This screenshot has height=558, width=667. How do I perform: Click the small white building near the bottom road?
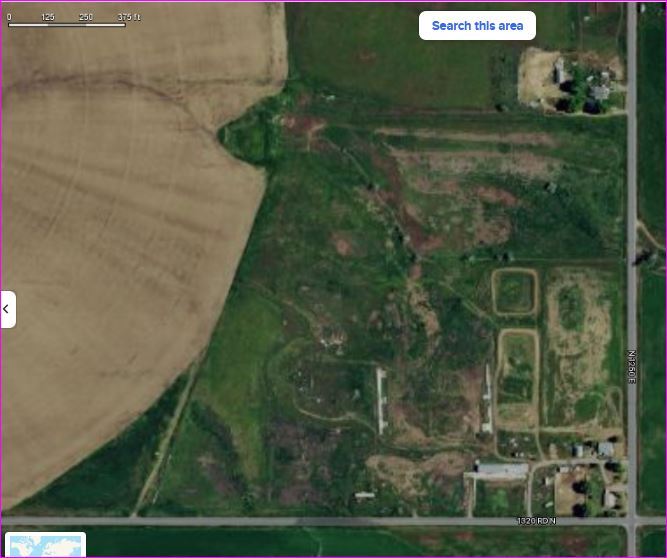tap(365, 495)
